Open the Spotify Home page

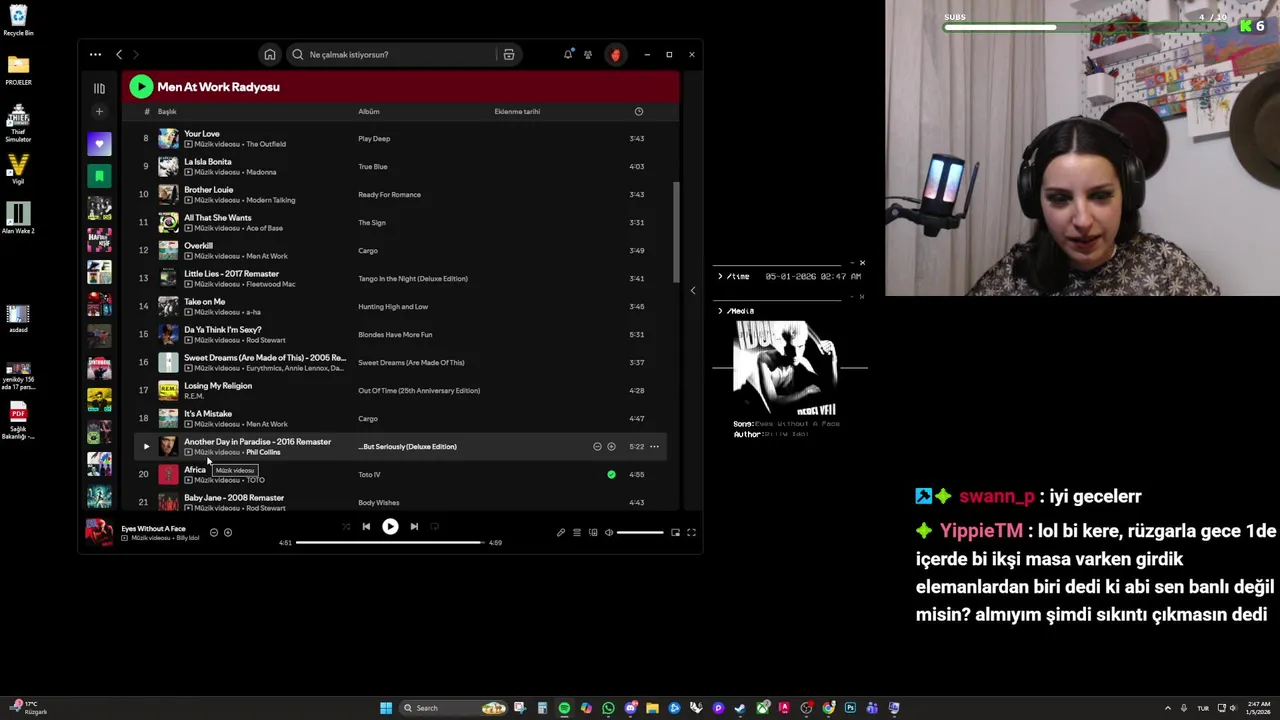tap(269, 54)
